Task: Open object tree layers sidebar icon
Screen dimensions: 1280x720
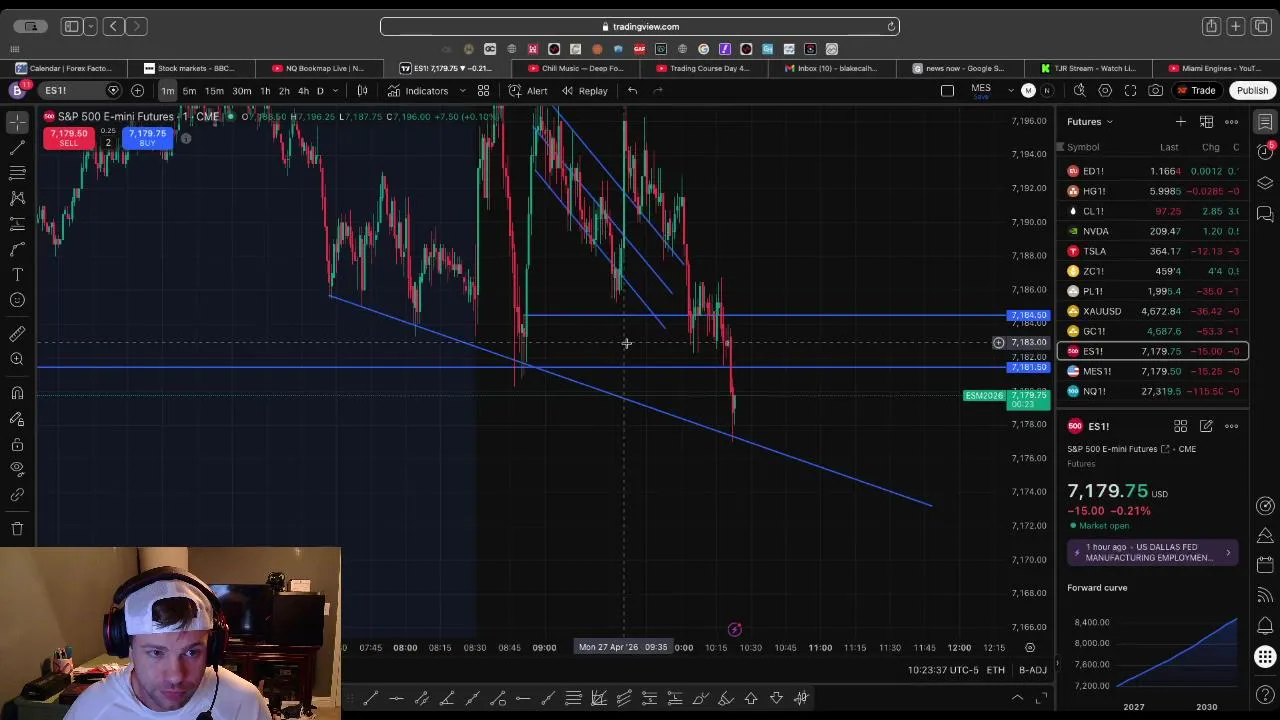Action: 1265,183
